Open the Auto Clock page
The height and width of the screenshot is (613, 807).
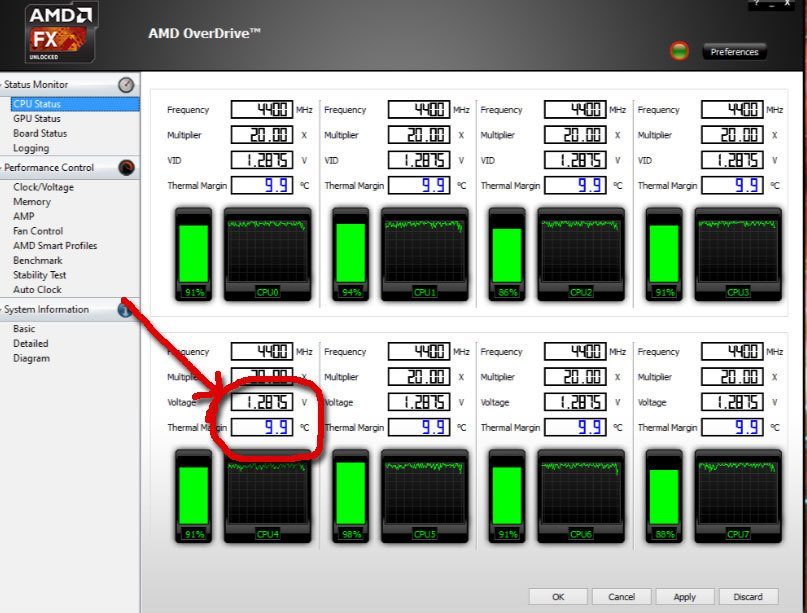pyautogui.click(x=37, y=290)
